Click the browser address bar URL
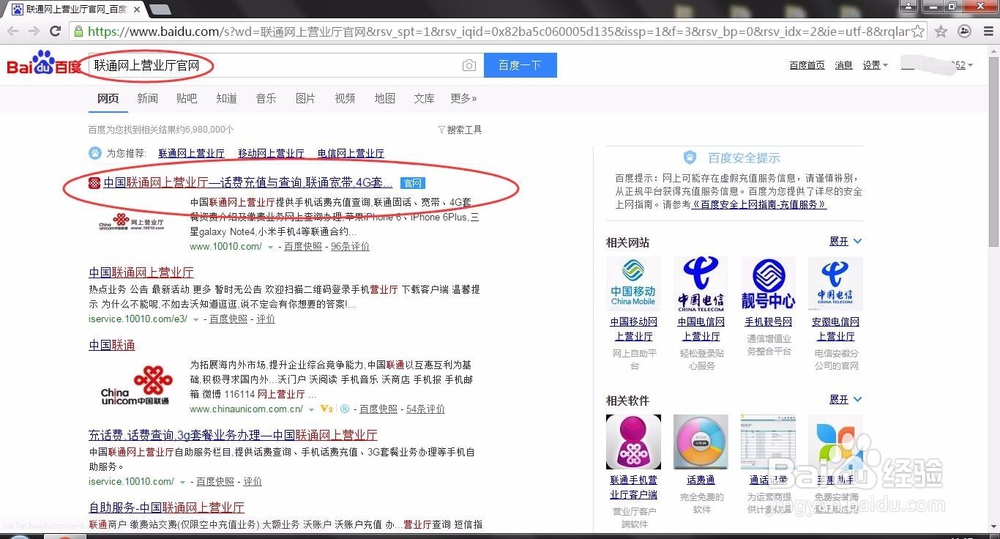This screenshot has width=1000, height=539. point(497,31)
